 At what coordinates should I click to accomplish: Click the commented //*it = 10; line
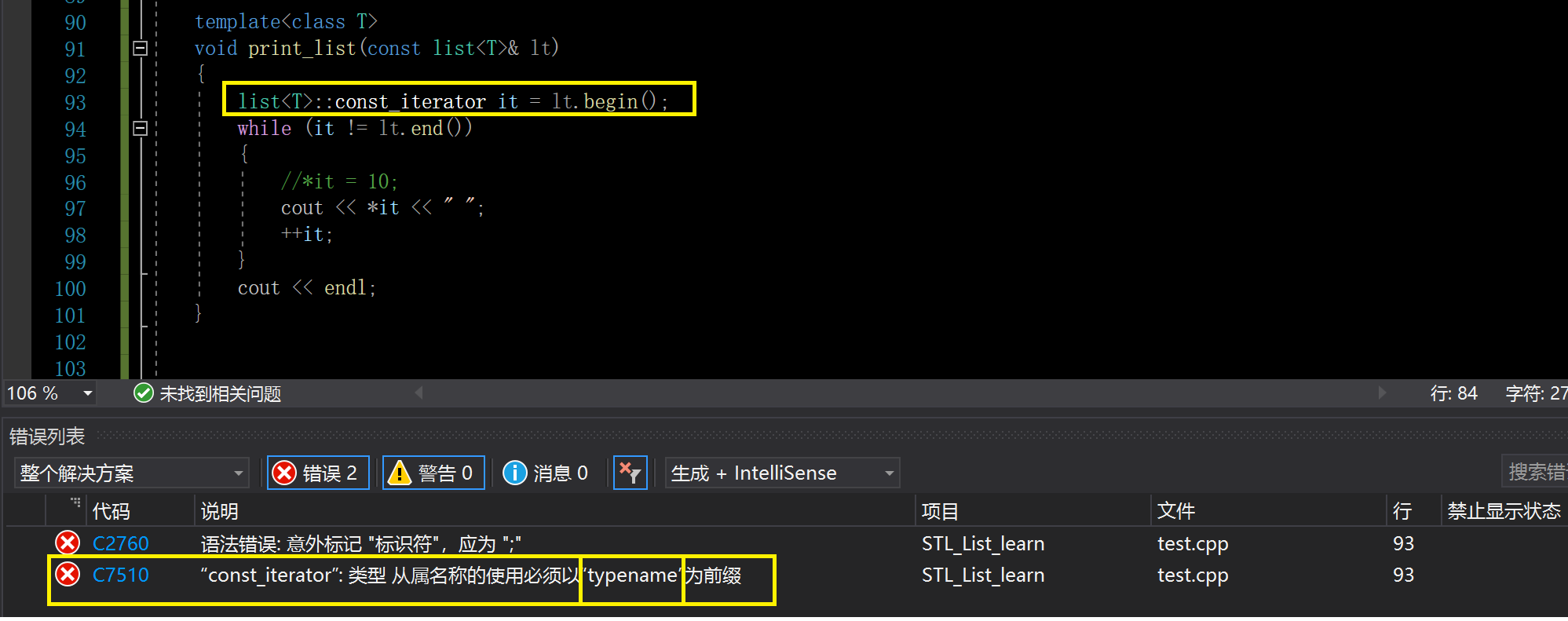point(339,181)
